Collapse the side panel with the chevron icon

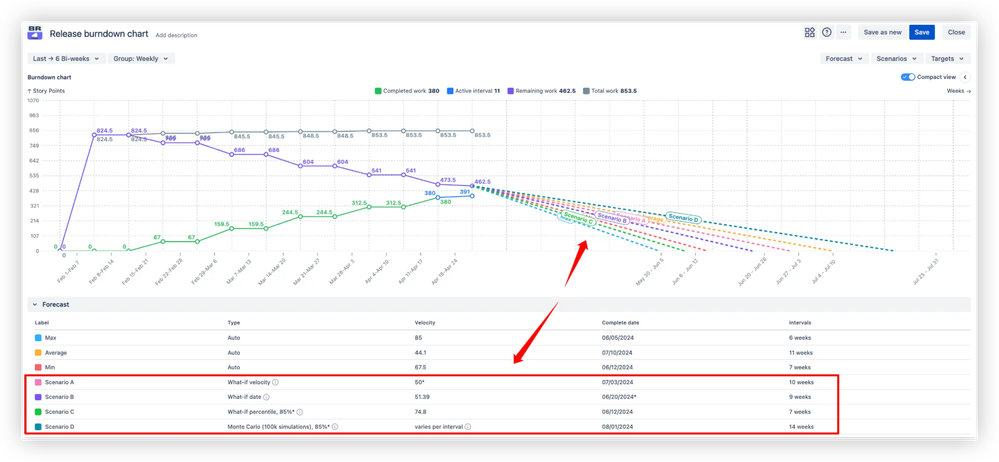(965, 77)
